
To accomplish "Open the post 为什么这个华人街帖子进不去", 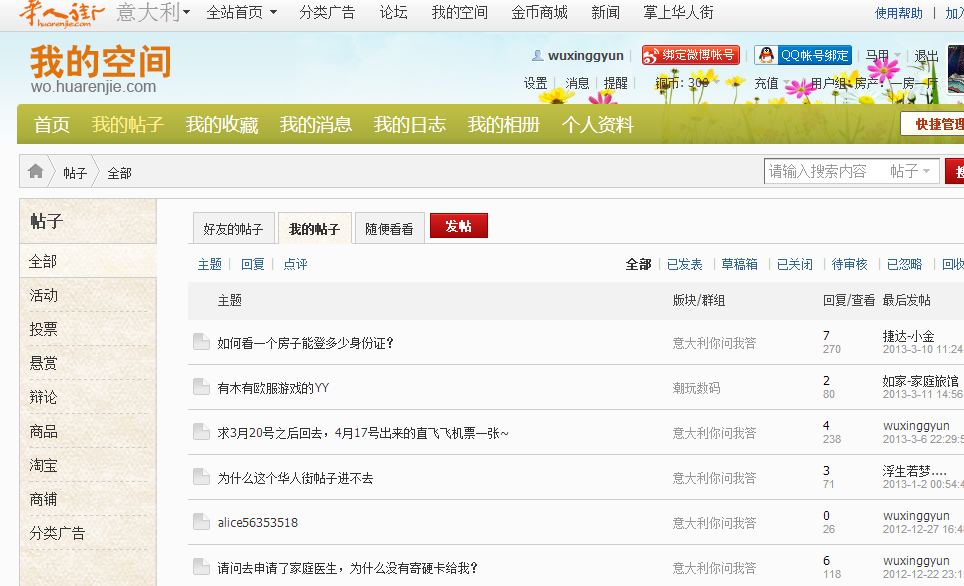I will pyautogui.click(x=295, y=478).
